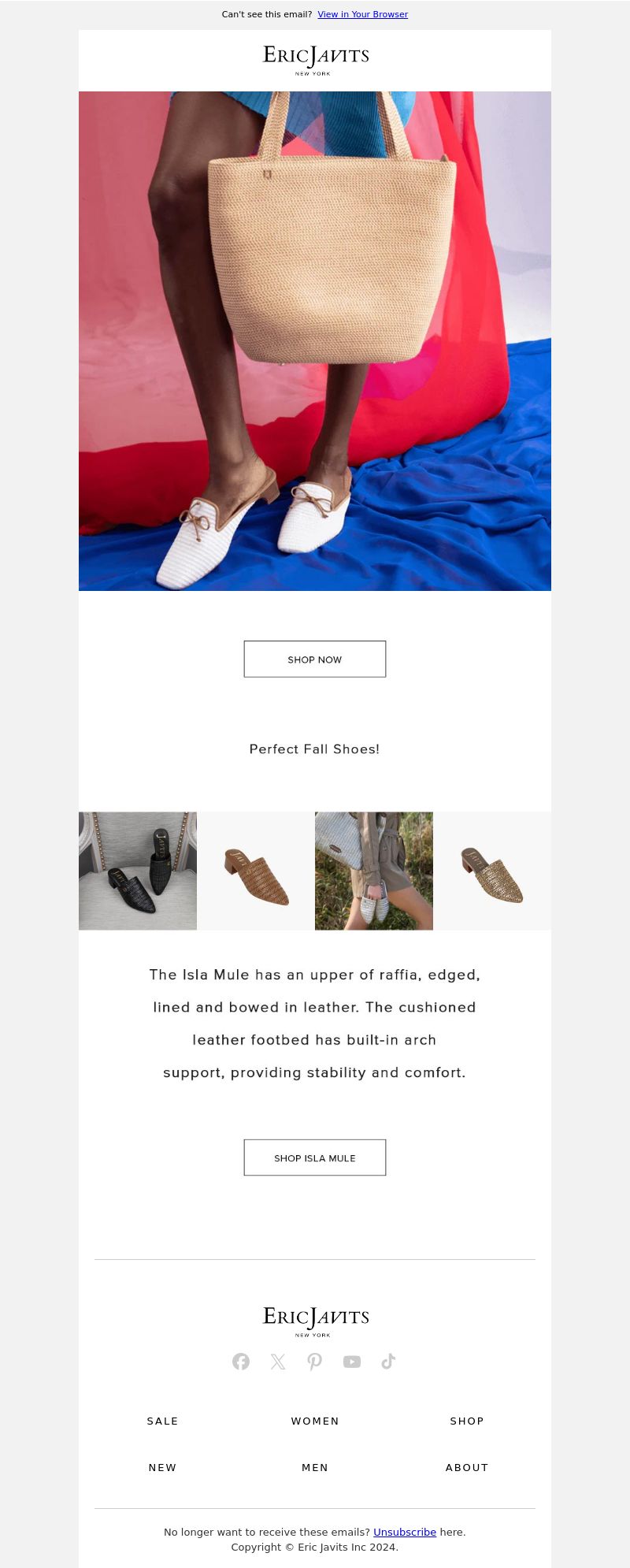Open the MEN footer menu item

[x=315, y=1467]
